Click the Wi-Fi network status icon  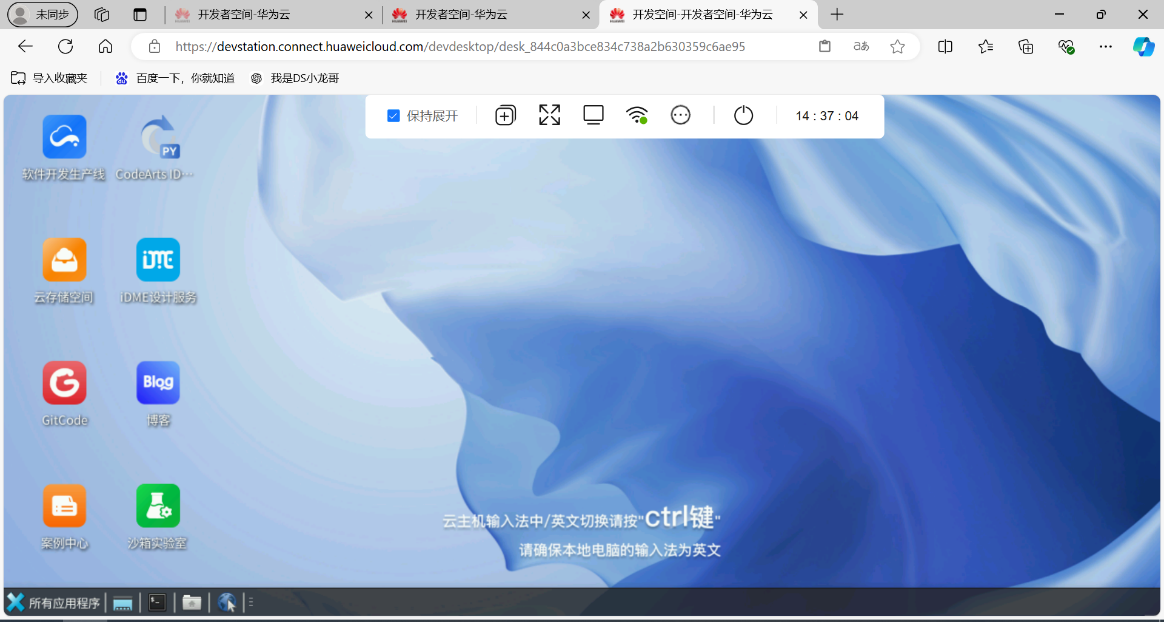pos(636,115)
